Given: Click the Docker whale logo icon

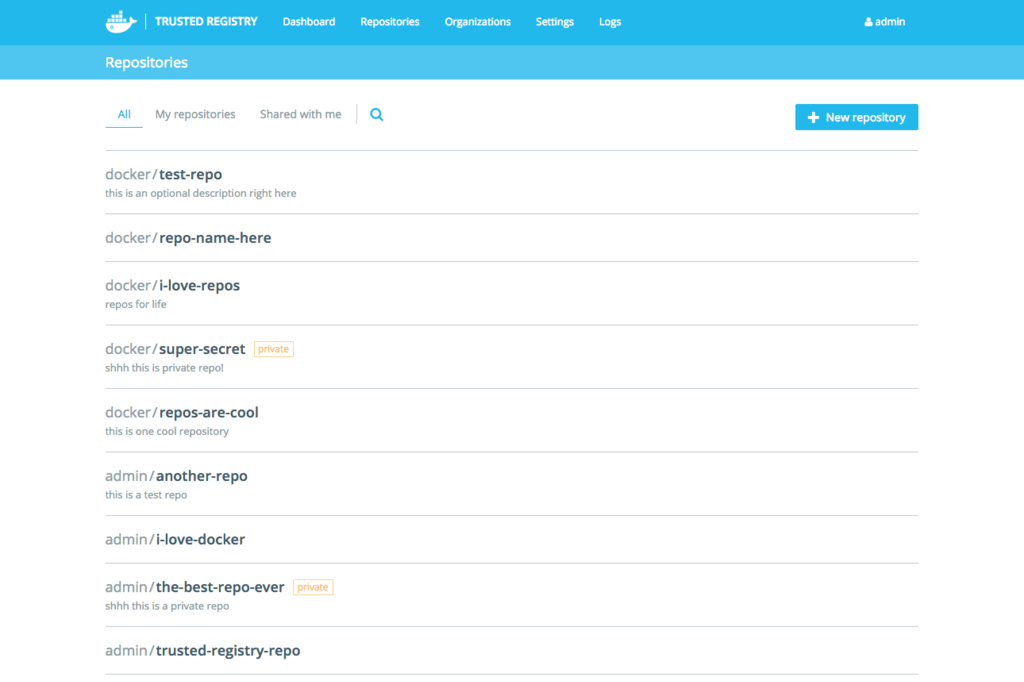Looking at the screenshot, I should pyautogui.click(x=121, y=21).
